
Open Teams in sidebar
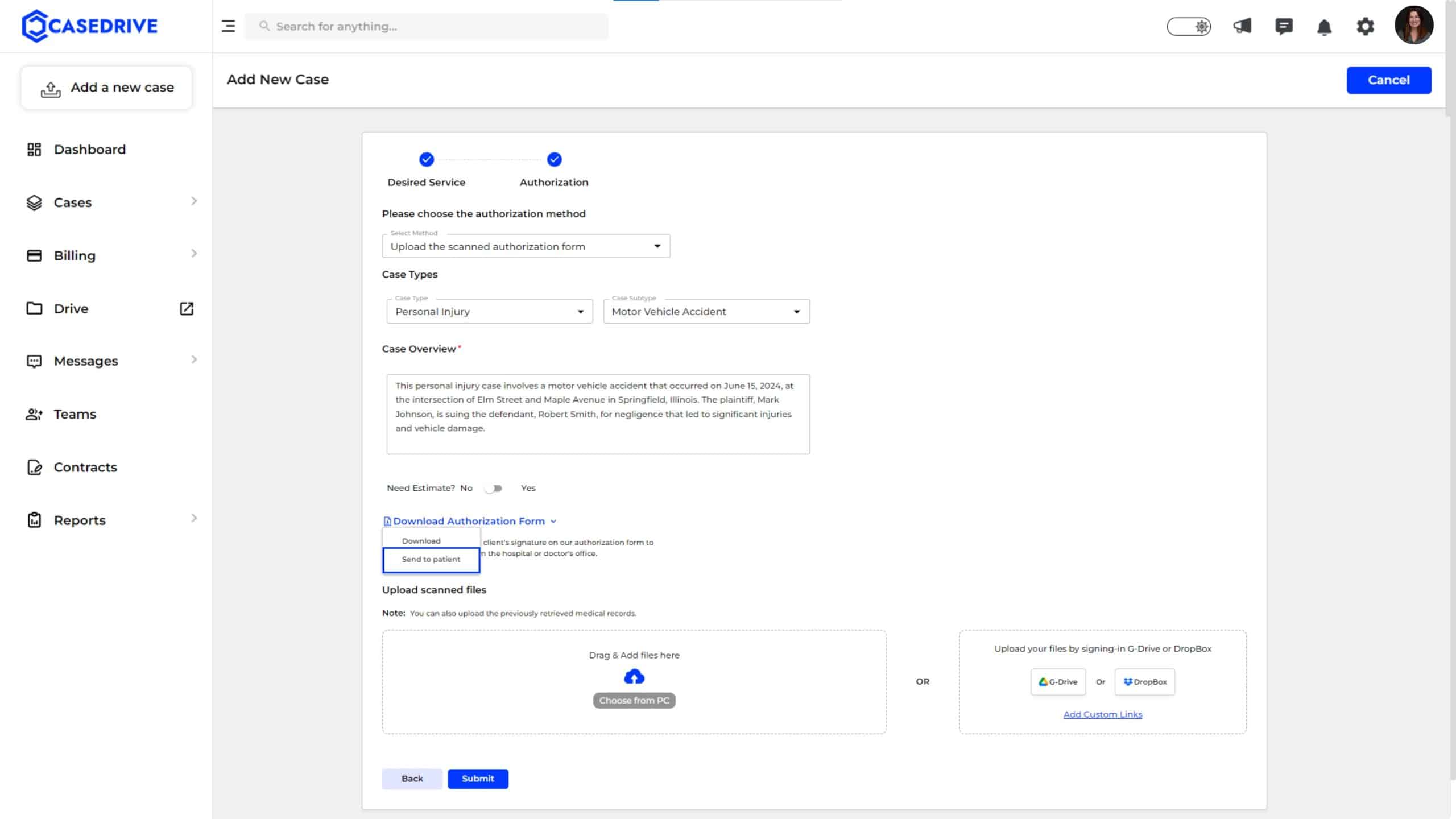click(x=75, y=414)
